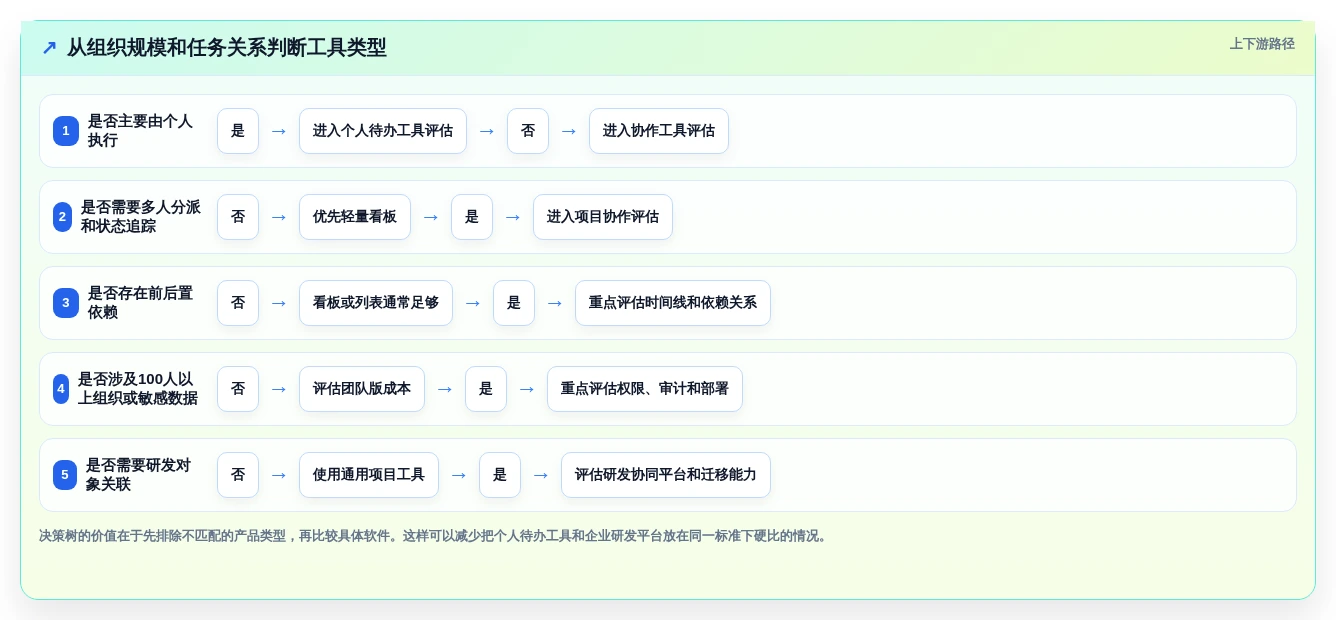The image size is (1336, 620).
Task: Click question text 是否需要多人分派和状态追踪
Action: coord(141,217)
